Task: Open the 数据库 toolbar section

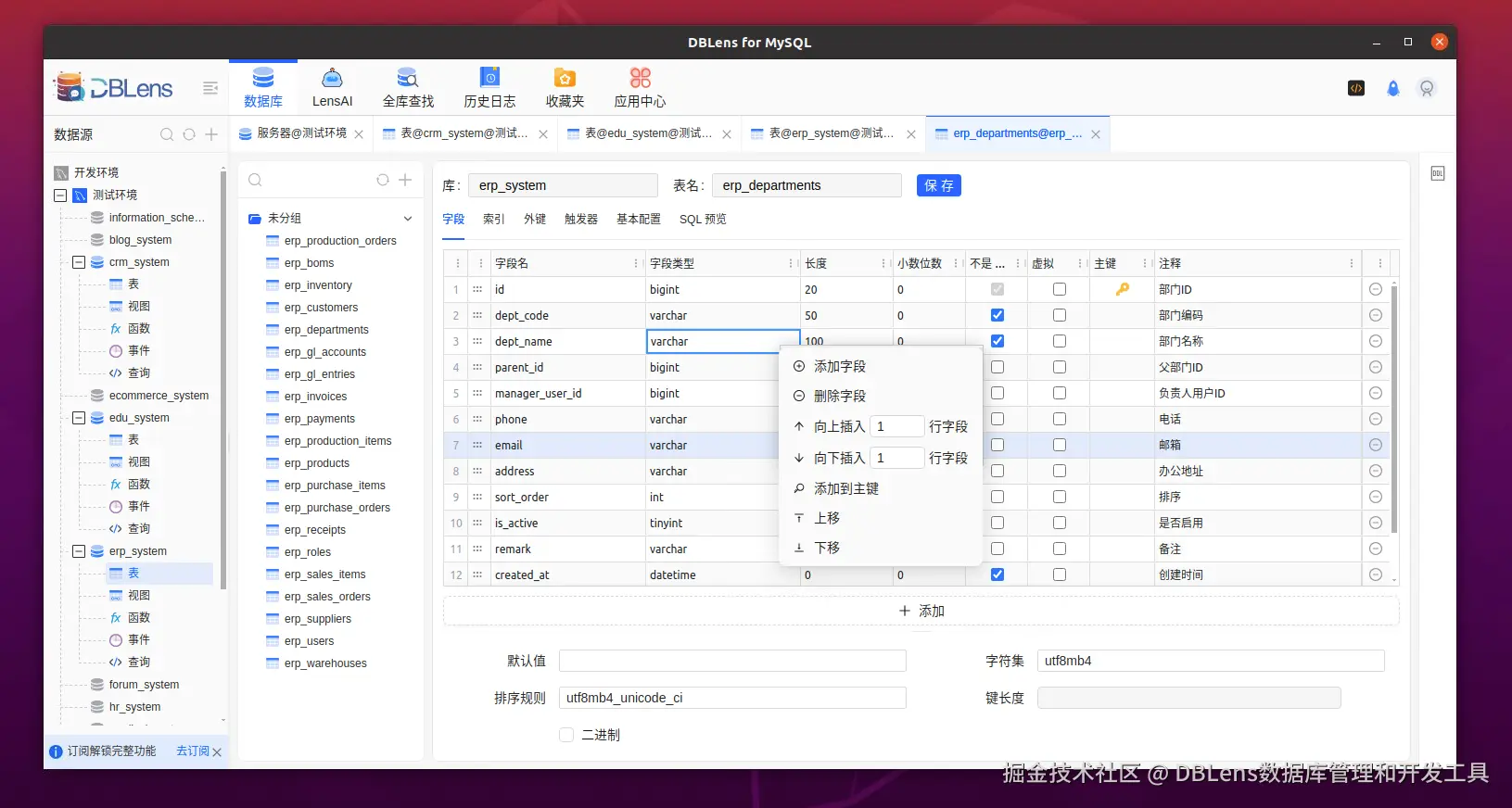Action: [x=263, y=88]
